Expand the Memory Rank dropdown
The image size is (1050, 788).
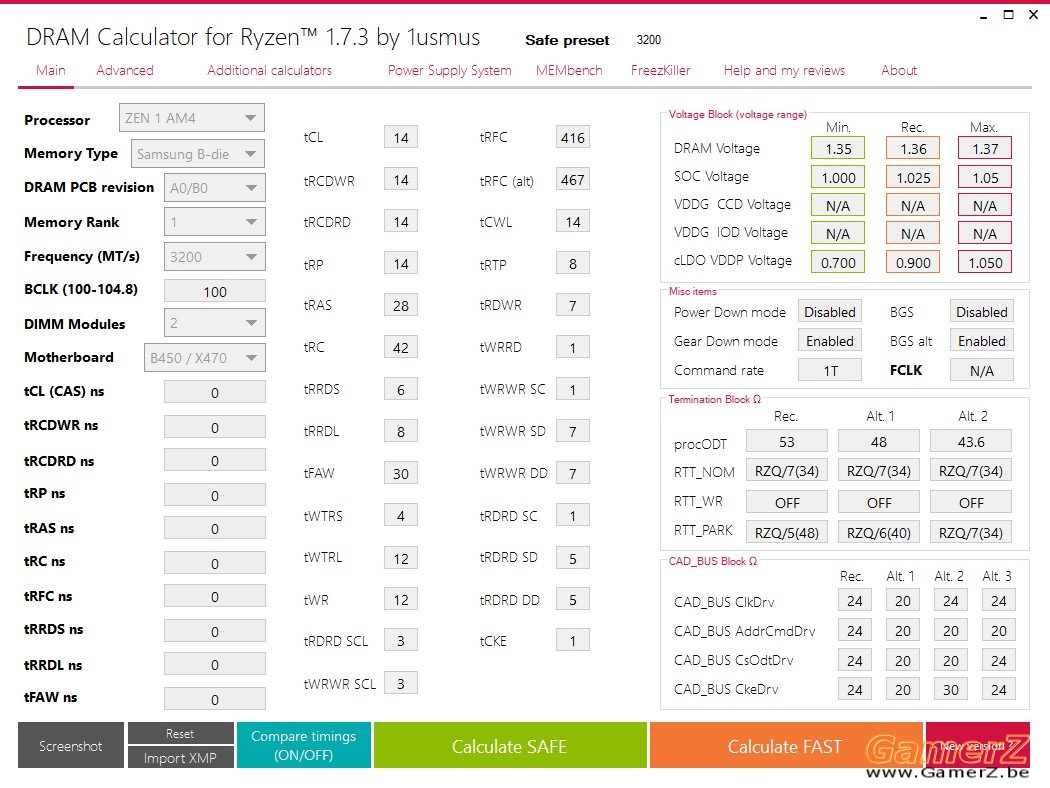click(x=214, y=222)
